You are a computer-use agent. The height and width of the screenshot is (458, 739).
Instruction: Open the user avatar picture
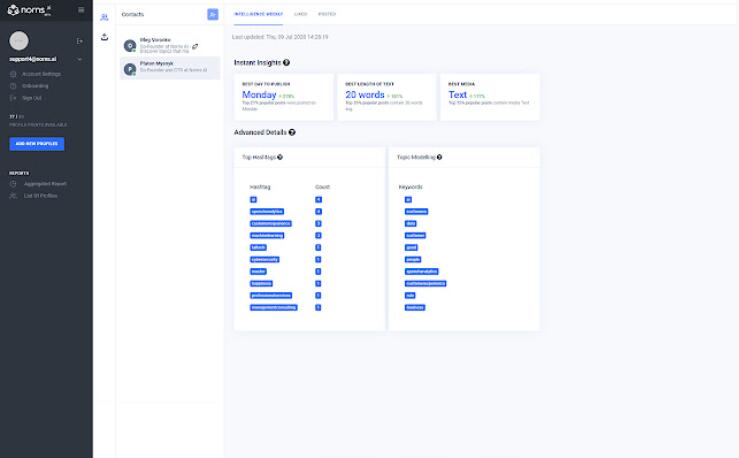coord(19,41)
